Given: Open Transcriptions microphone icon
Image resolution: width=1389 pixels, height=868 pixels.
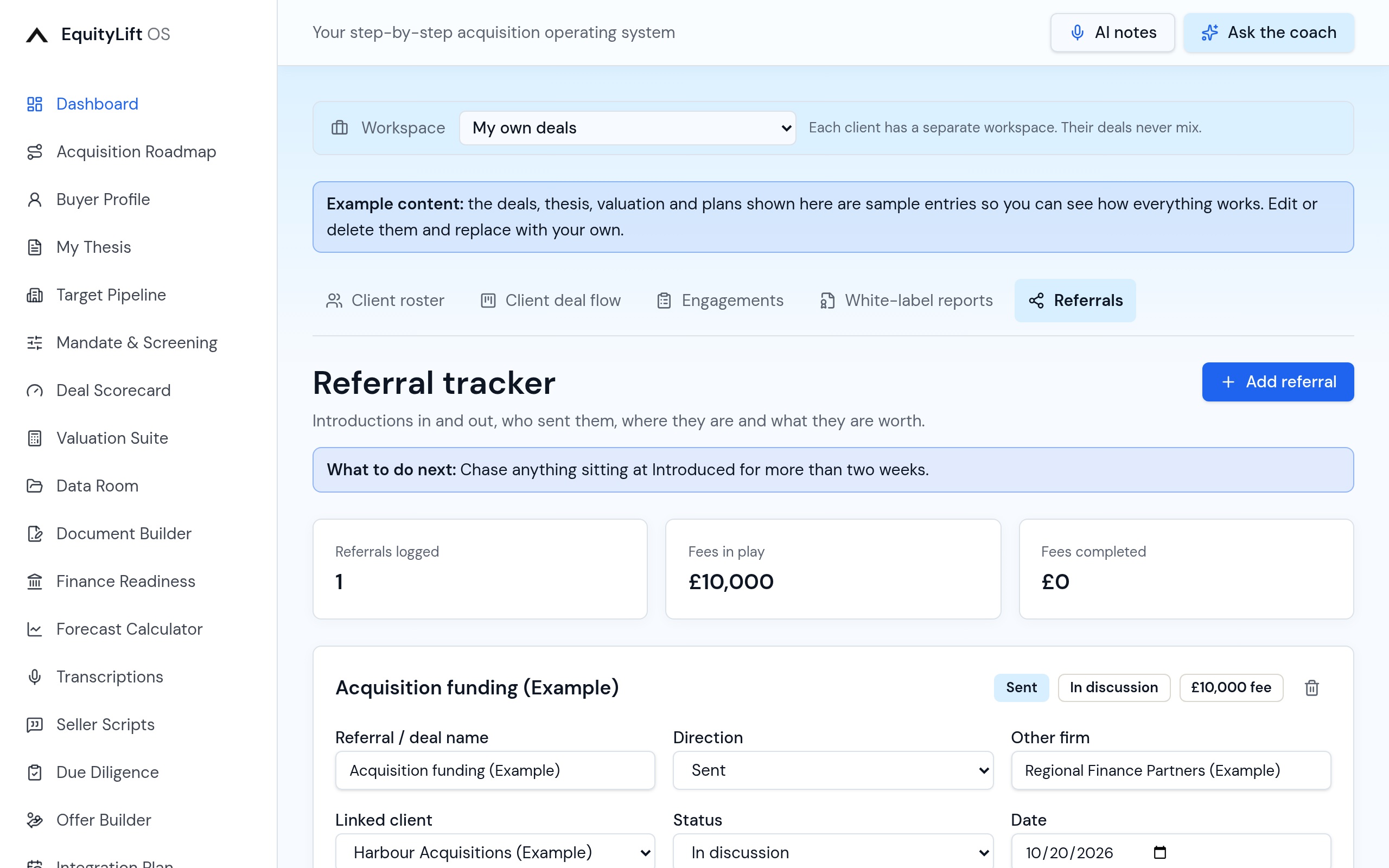Looking at the screenshot, I should click(x=34, y=677).
